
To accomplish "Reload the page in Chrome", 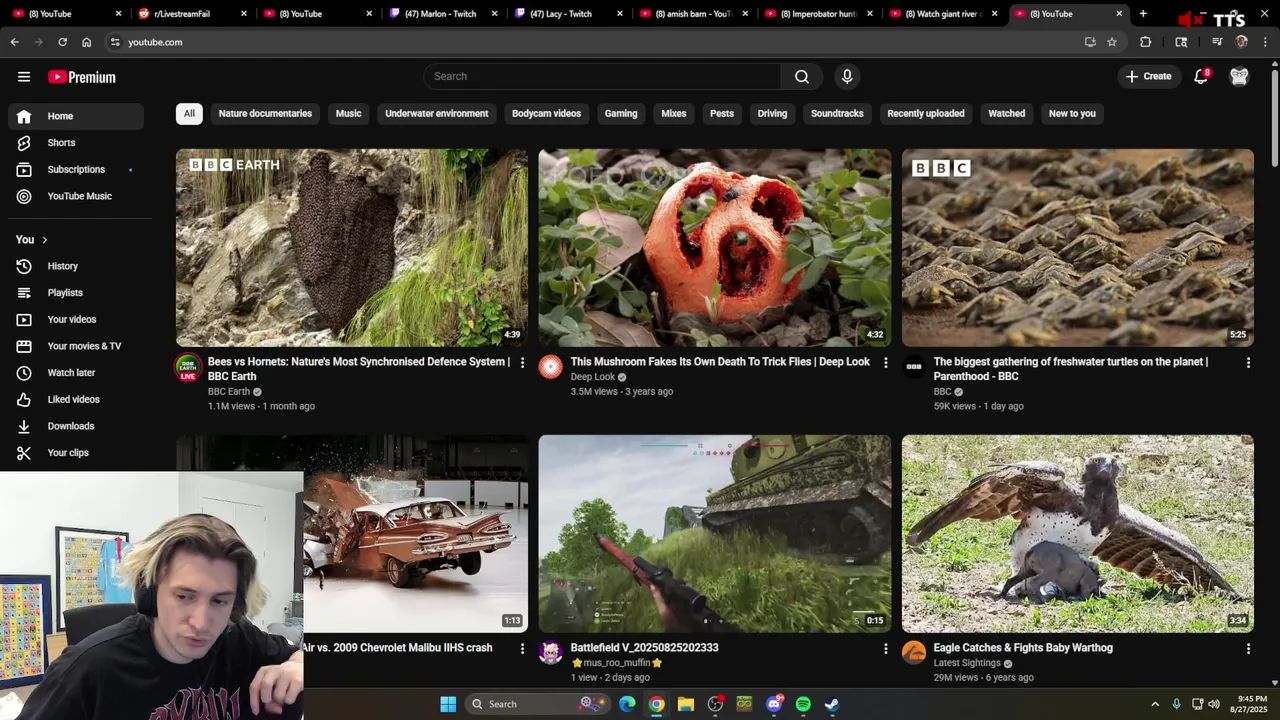I will pyautogui.click(x=62, y=42).
